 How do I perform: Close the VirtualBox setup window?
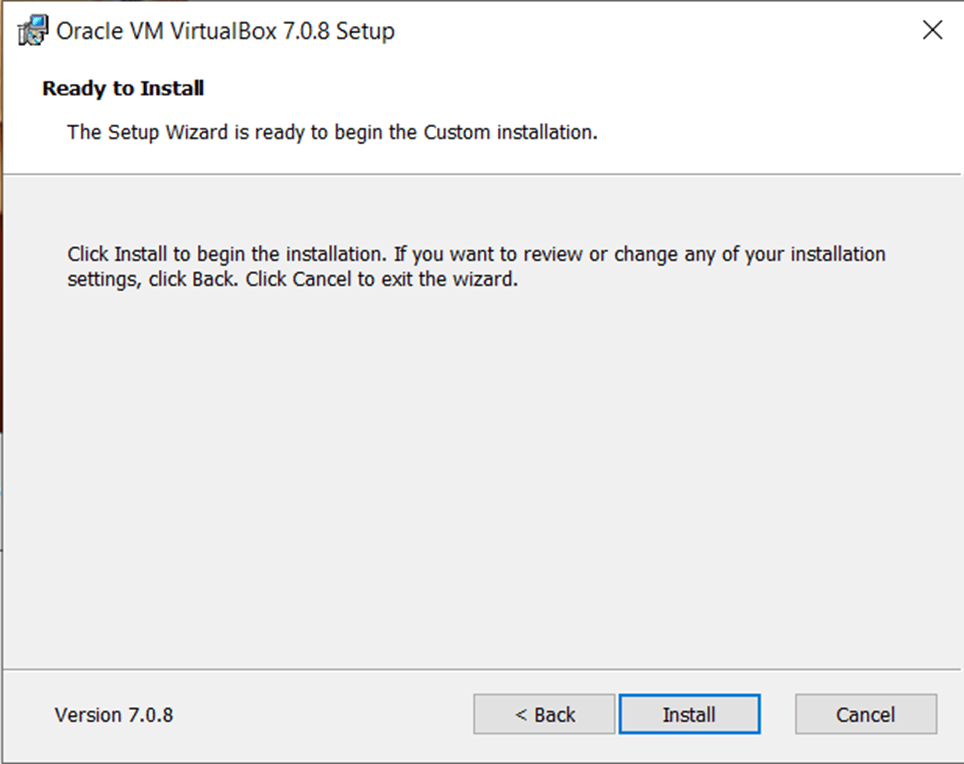pyautogui.click(x=932, y=30)
